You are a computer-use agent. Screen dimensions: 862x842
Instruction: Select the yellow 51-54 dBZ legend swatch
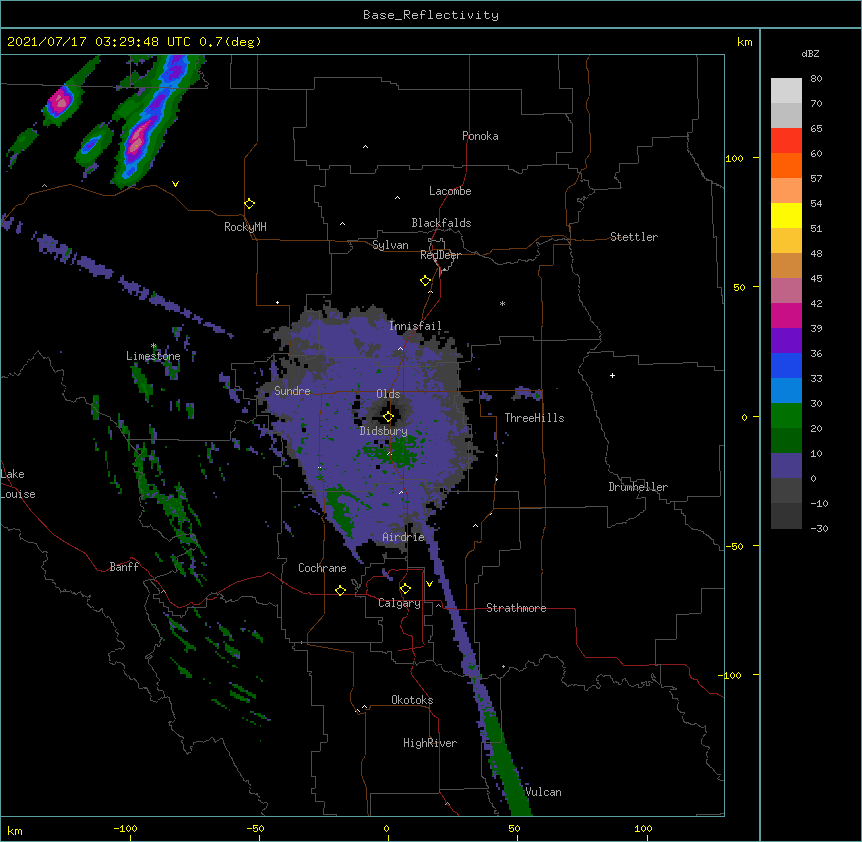tap(786, 215)
